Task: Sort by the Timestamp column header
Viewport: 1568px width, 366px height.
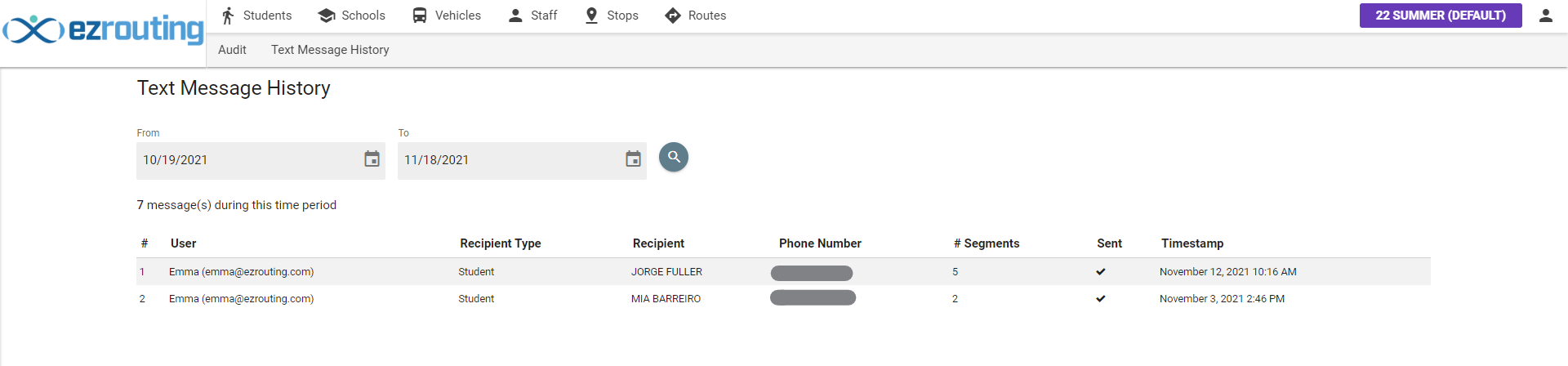Action: pos(1192,243)
